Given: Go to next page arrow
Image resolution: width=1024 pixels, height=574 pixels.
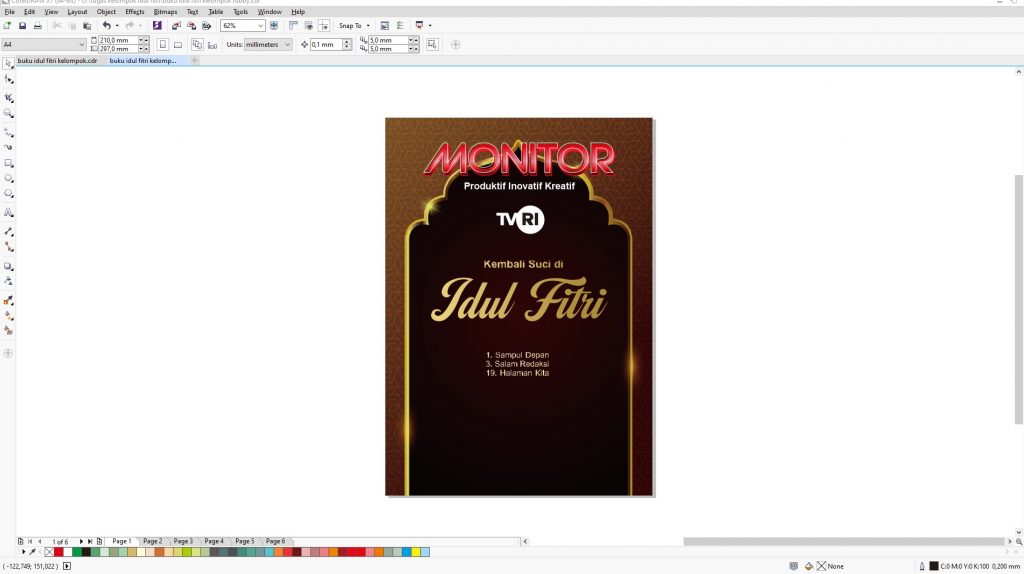Looking at the screenshot, I should click(x=81, y=541).
